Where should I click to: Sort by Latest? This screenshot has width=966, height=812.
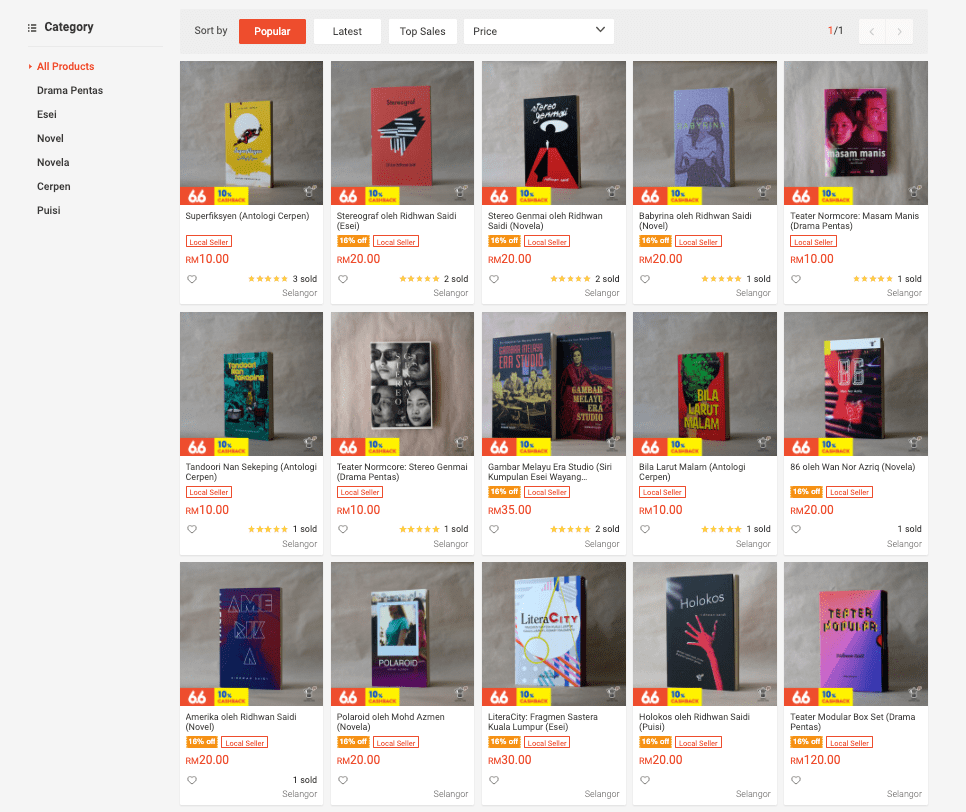point(347,31)
